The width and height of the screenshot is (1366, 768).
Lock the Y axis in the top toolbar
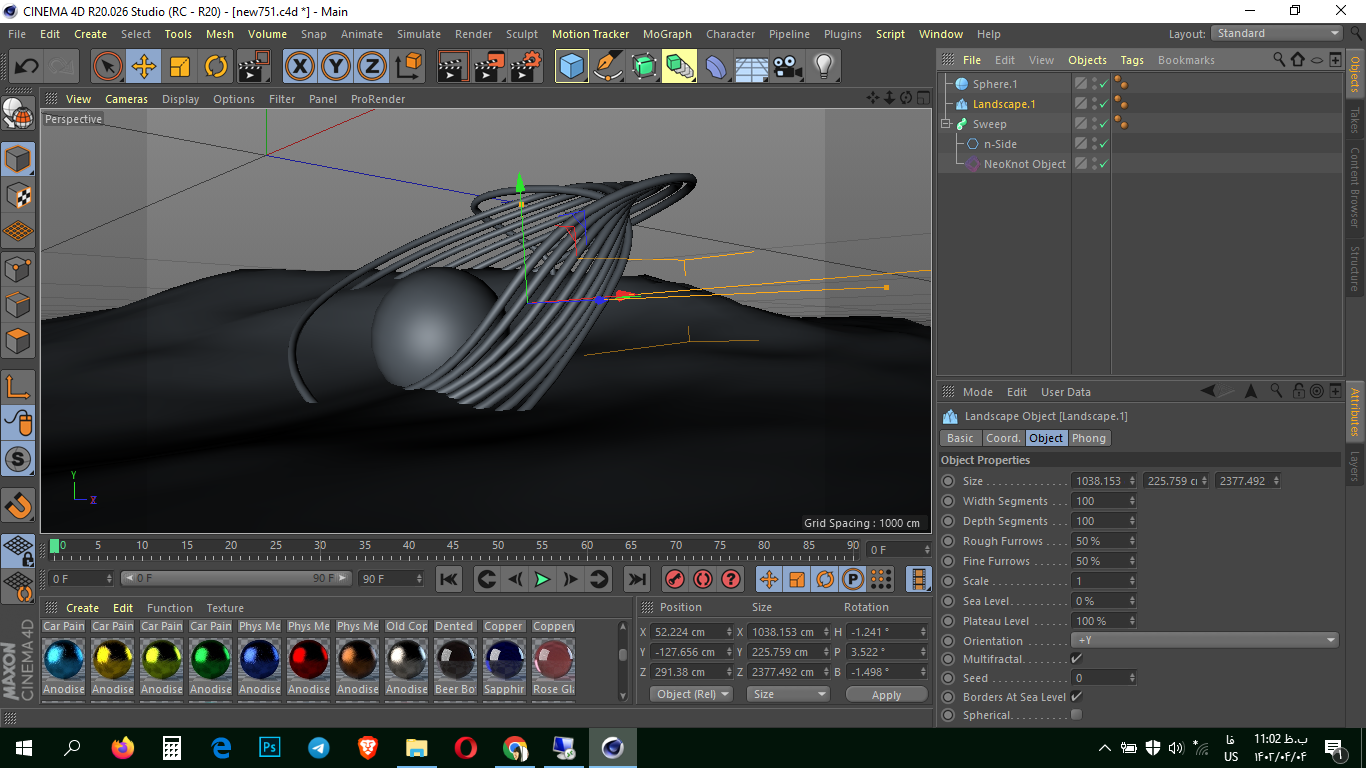pos(336,66)
